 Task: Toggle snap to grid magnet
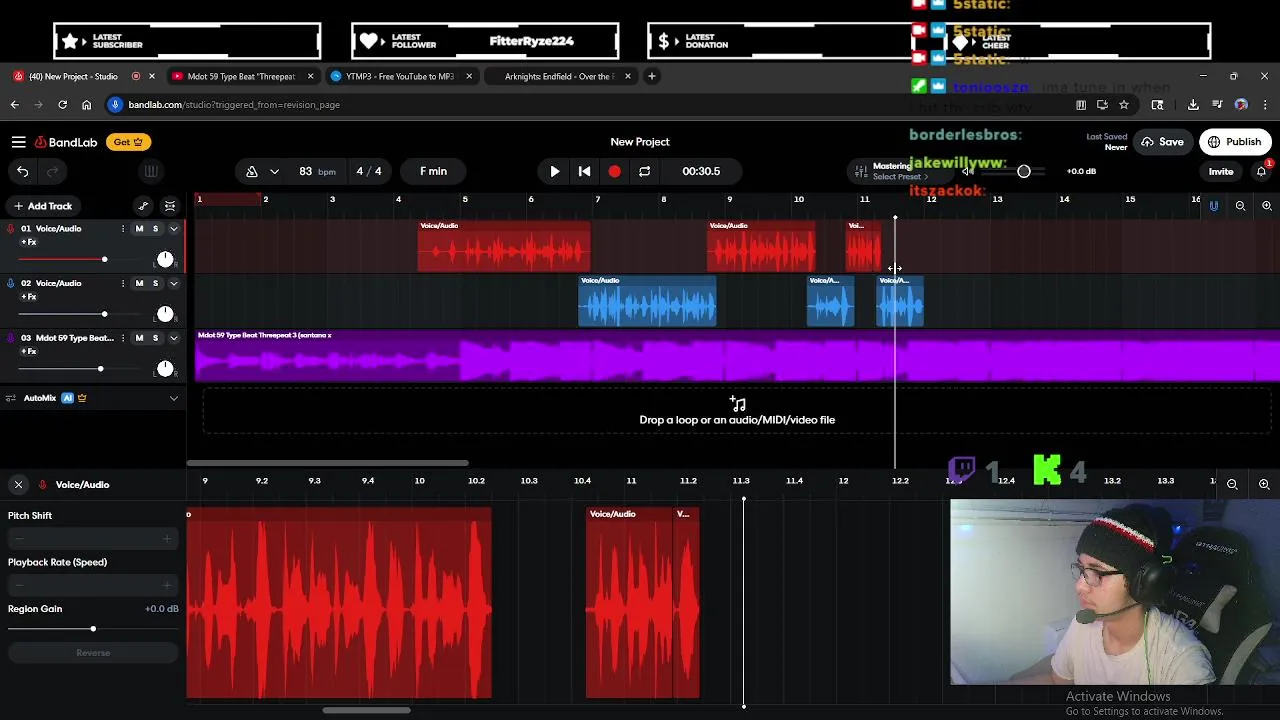(1214, 206)
